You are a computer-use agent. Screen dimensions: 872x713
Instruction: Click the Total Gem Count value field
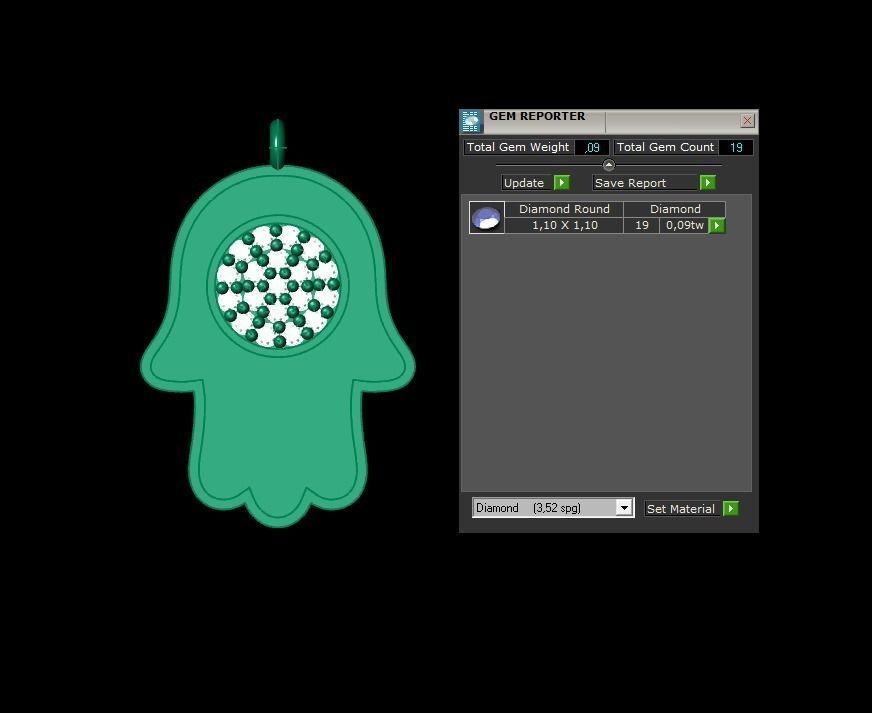coord(736,147)
